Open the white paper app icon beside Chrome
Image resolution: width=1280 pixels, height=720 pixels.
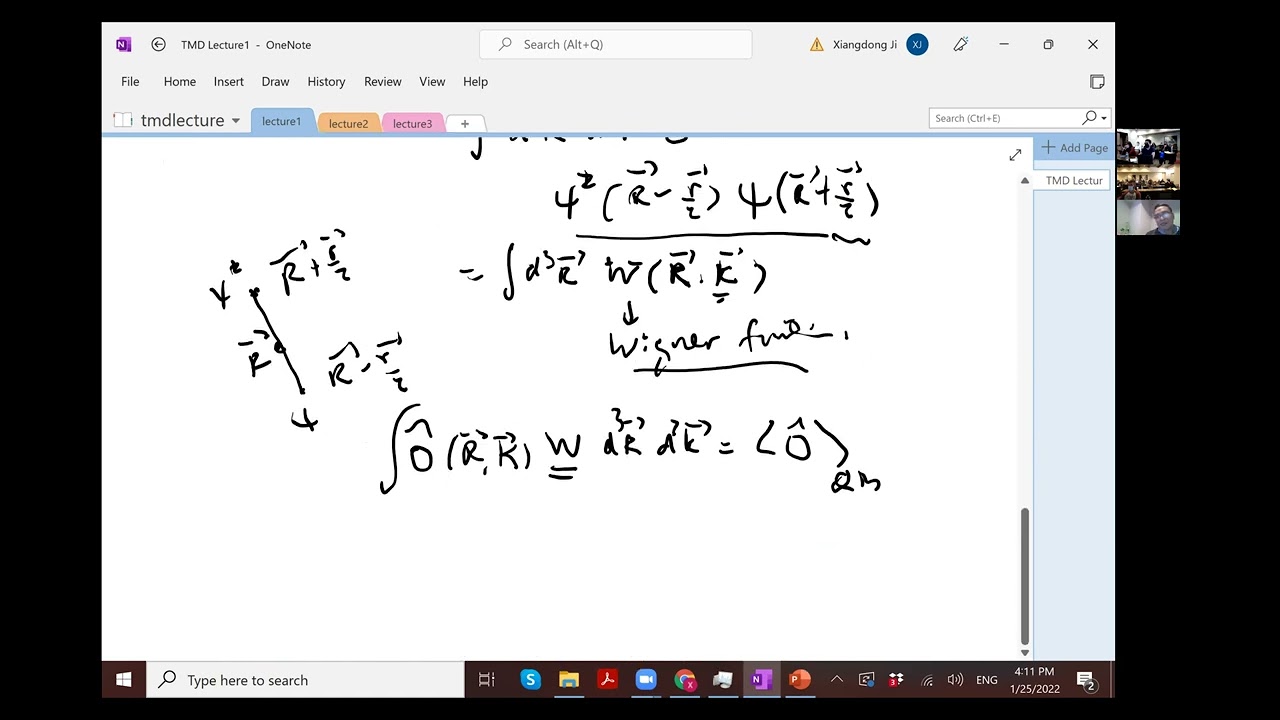pos(723,680)
